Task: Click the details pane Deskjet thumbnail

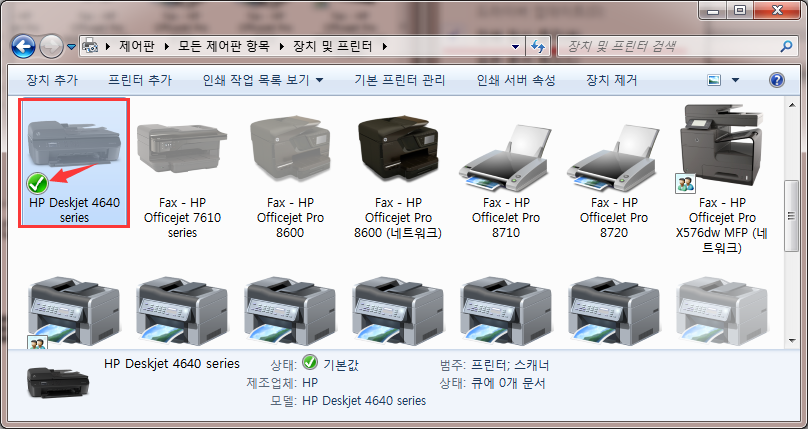Action: tap(58, 384)
